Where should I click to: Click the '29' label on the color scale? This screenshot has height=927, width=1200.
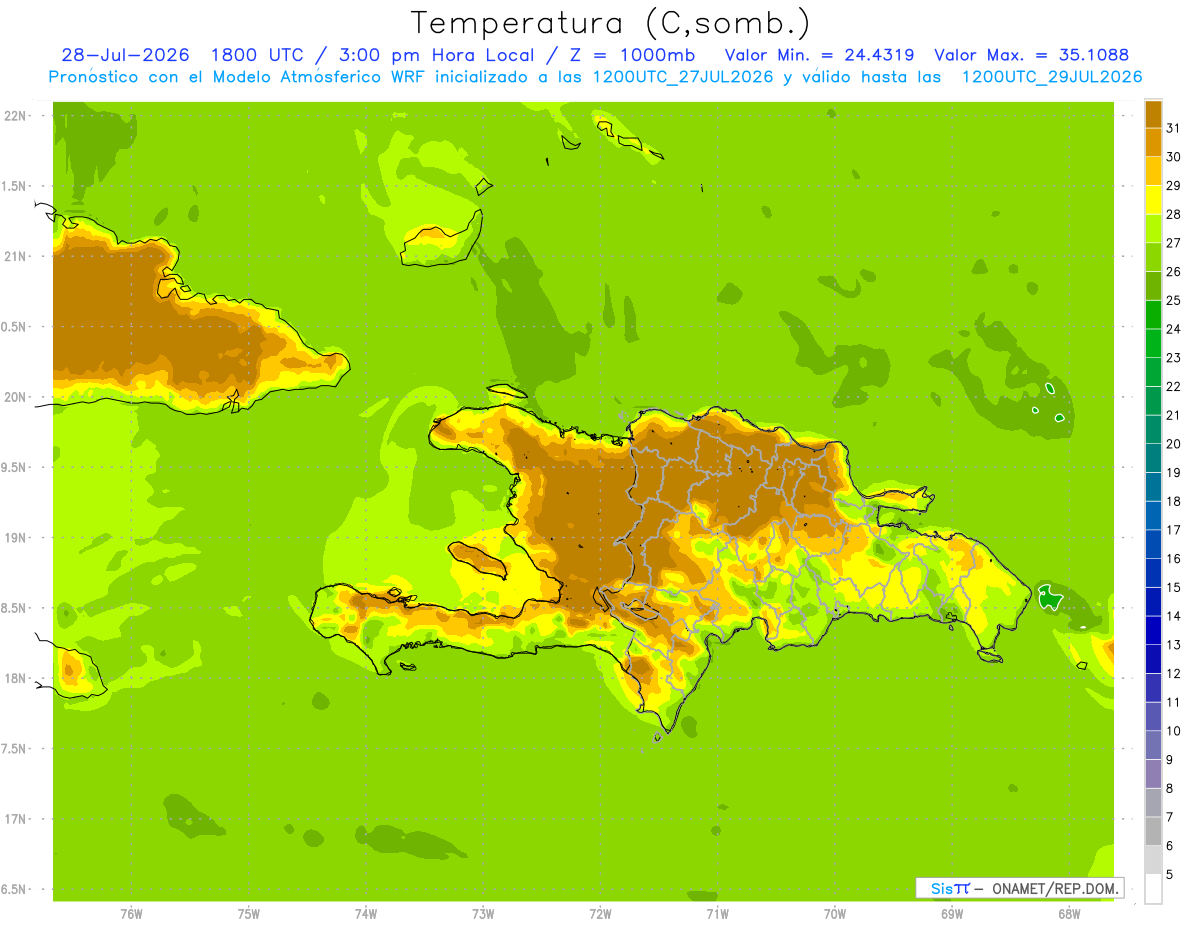click(x=1173, y=185)
